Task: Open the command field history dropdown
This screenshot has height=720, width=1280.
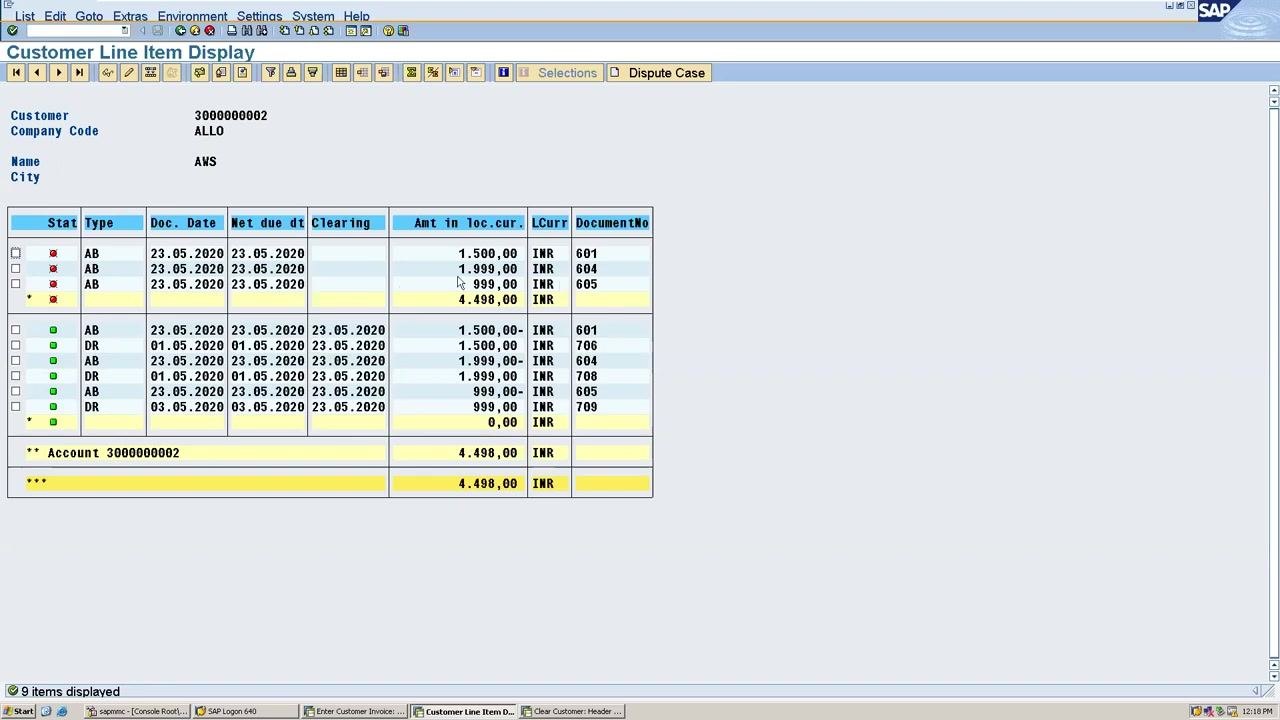Action: pos(125,31)
